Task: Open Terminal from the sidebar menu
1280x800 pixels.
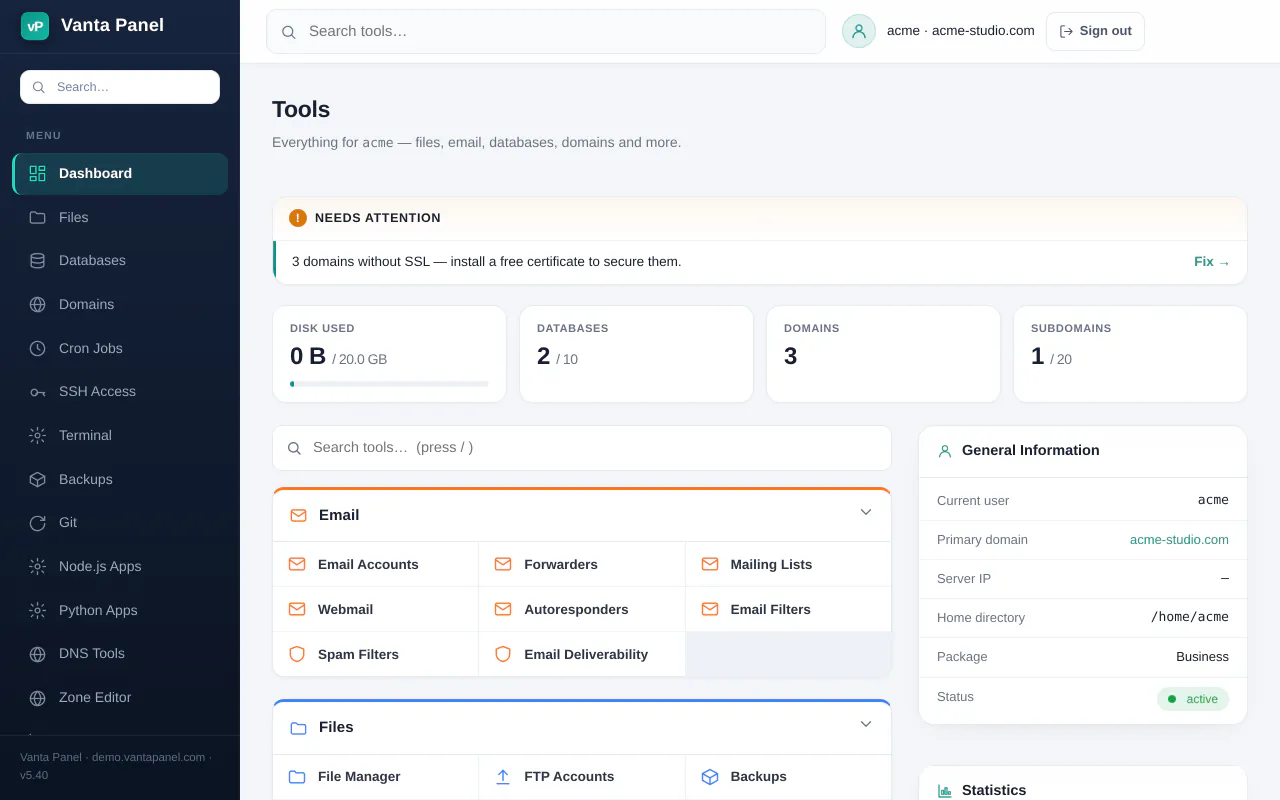Action: (120, 435)
